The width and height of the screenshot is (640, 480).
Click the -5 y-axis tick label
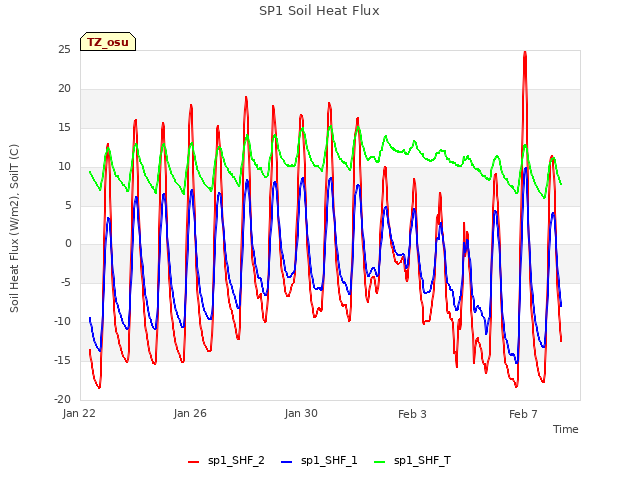coord(66,282)
